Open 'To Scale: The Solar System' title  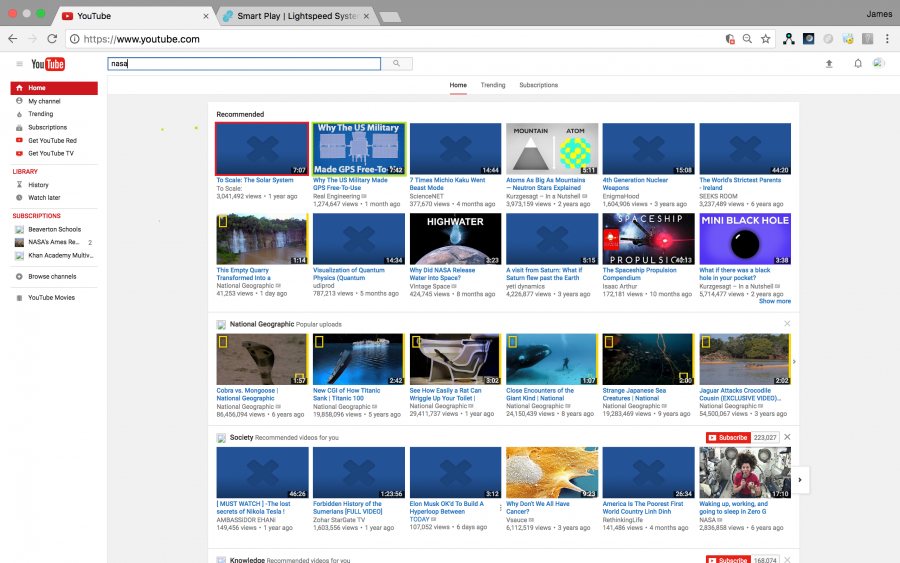coord(255,180)
